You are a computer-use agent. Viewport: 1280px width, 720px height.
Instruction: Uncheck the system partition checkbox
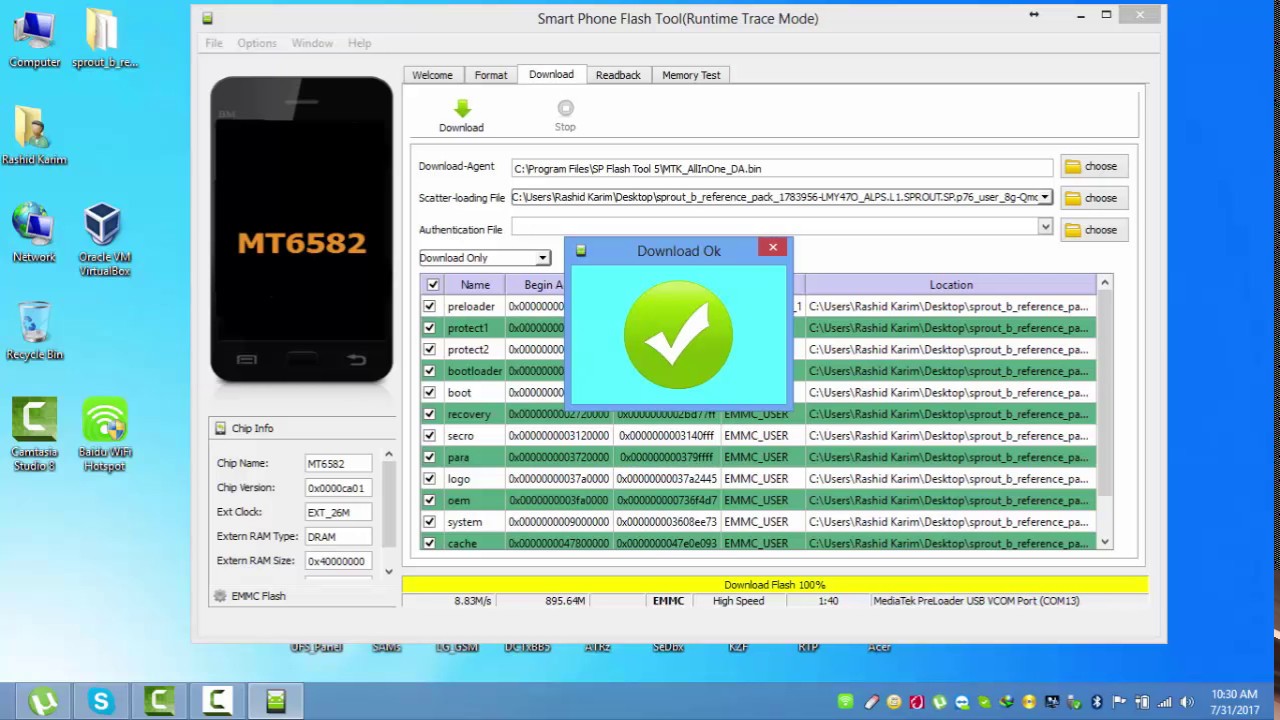(x=430, y=522)
